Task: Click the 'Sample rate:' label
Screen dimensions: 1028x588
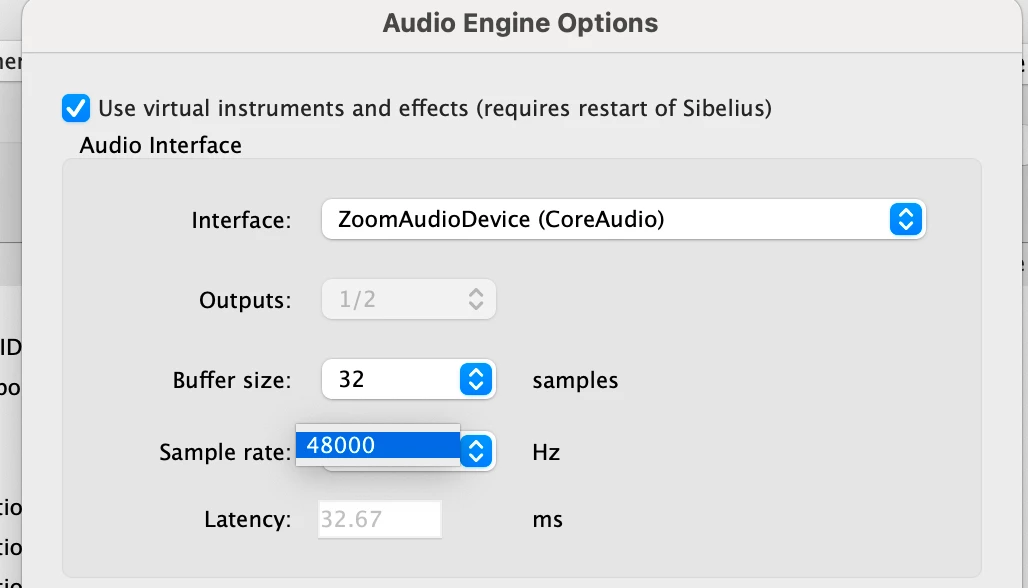Action: point(225,452)
